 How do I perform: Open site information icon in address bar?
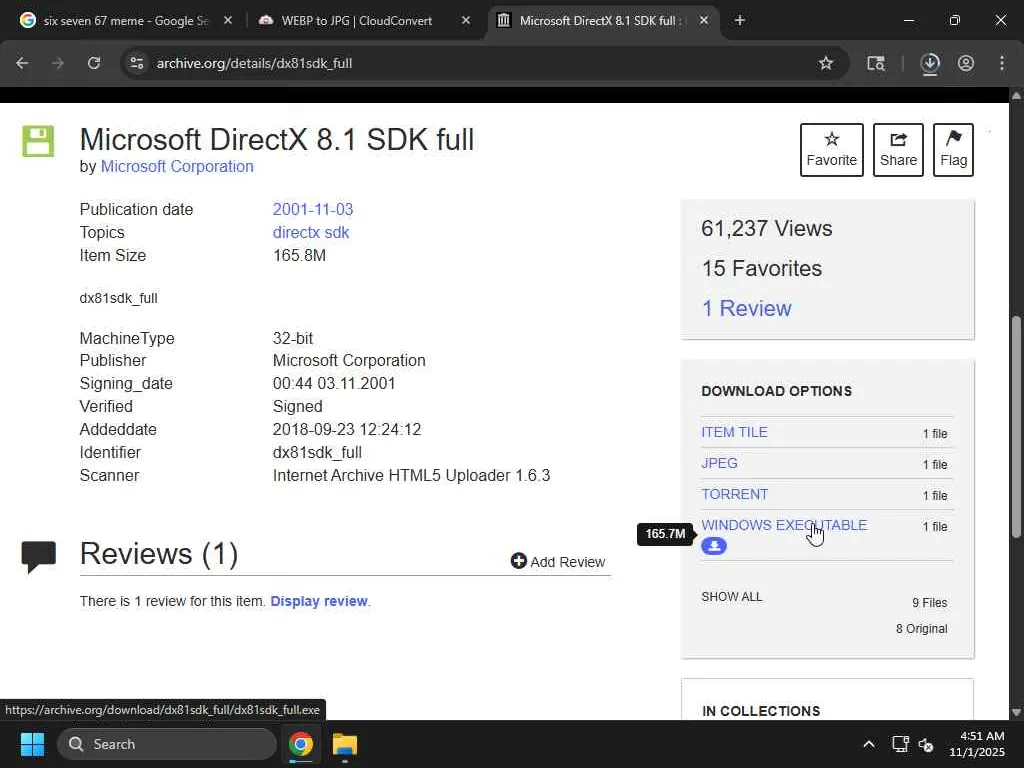(136, 63)
